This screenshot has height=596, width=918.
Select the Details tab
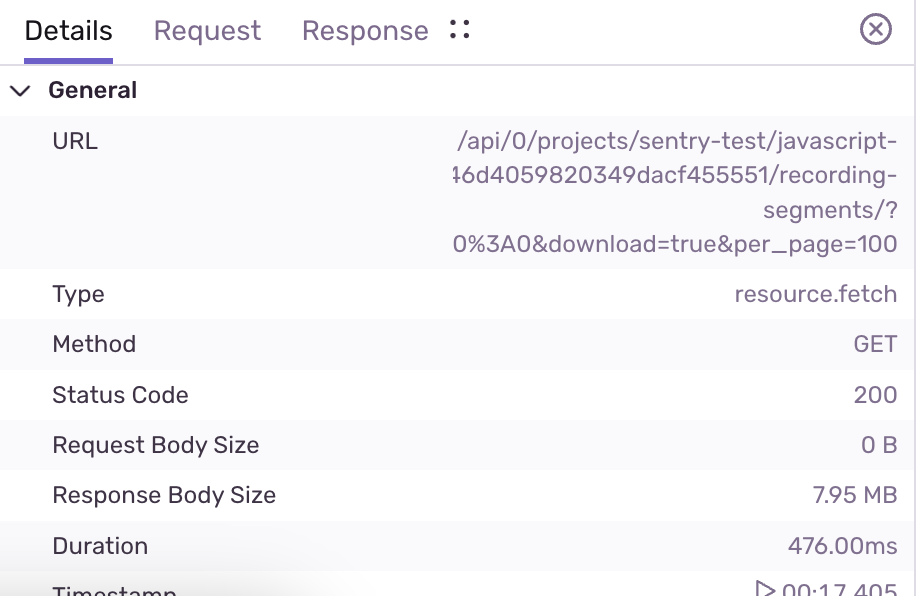pyautogui.click(x=68, y=31)
